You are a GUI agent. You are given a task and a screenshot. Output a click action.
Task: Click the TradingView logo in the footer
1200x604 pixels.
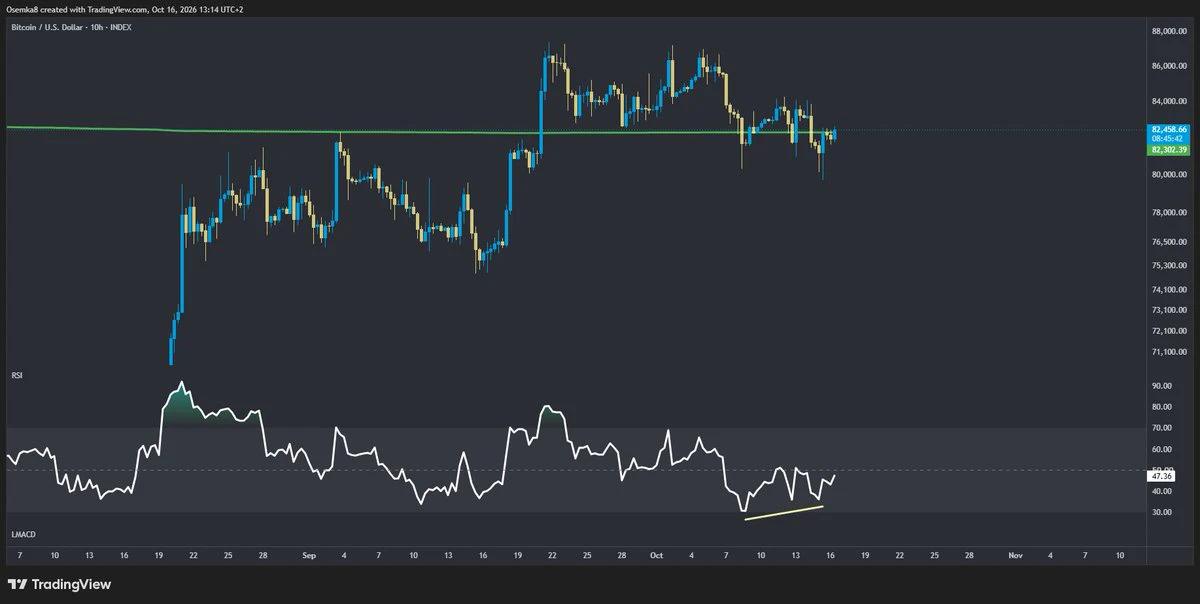(x=59, y=584)
